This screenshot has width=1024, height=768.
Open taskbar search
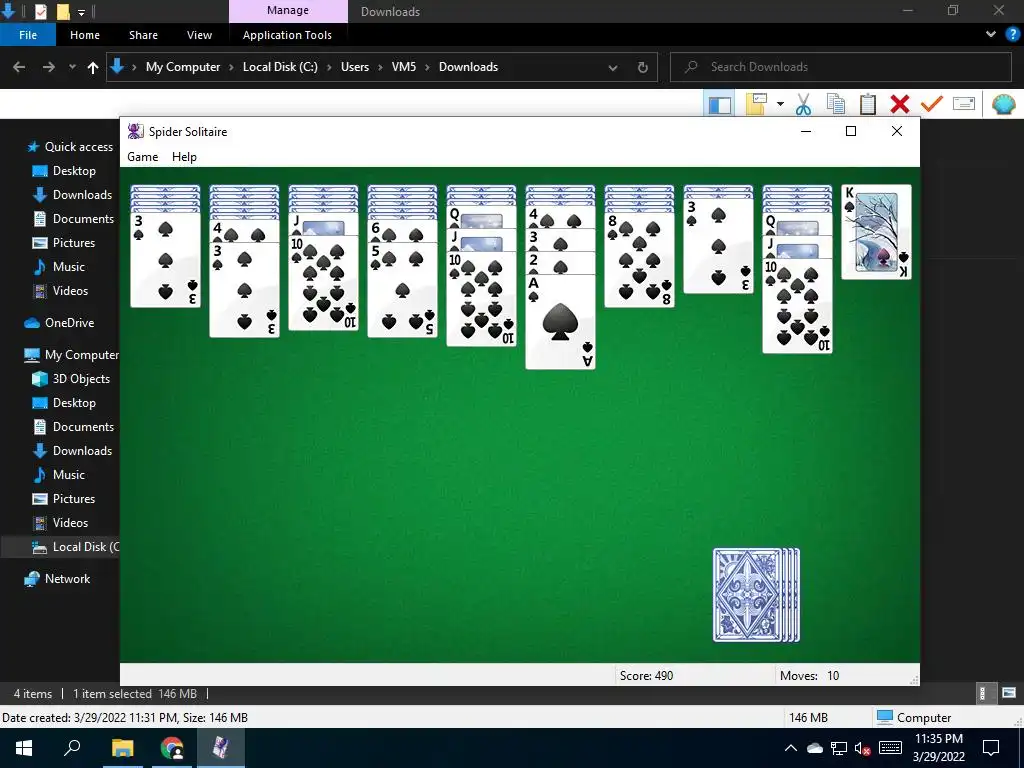point(72,748)
